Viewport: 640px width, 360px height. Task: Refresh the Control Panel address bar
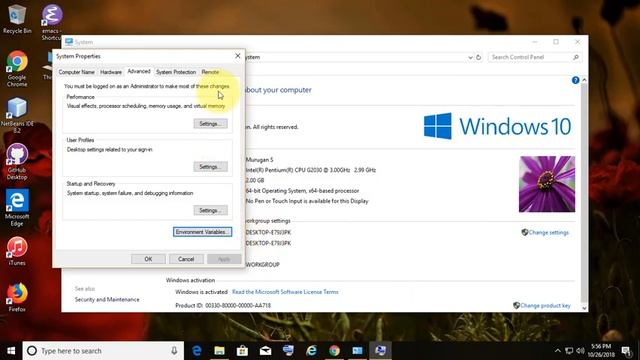pos(479,57)
